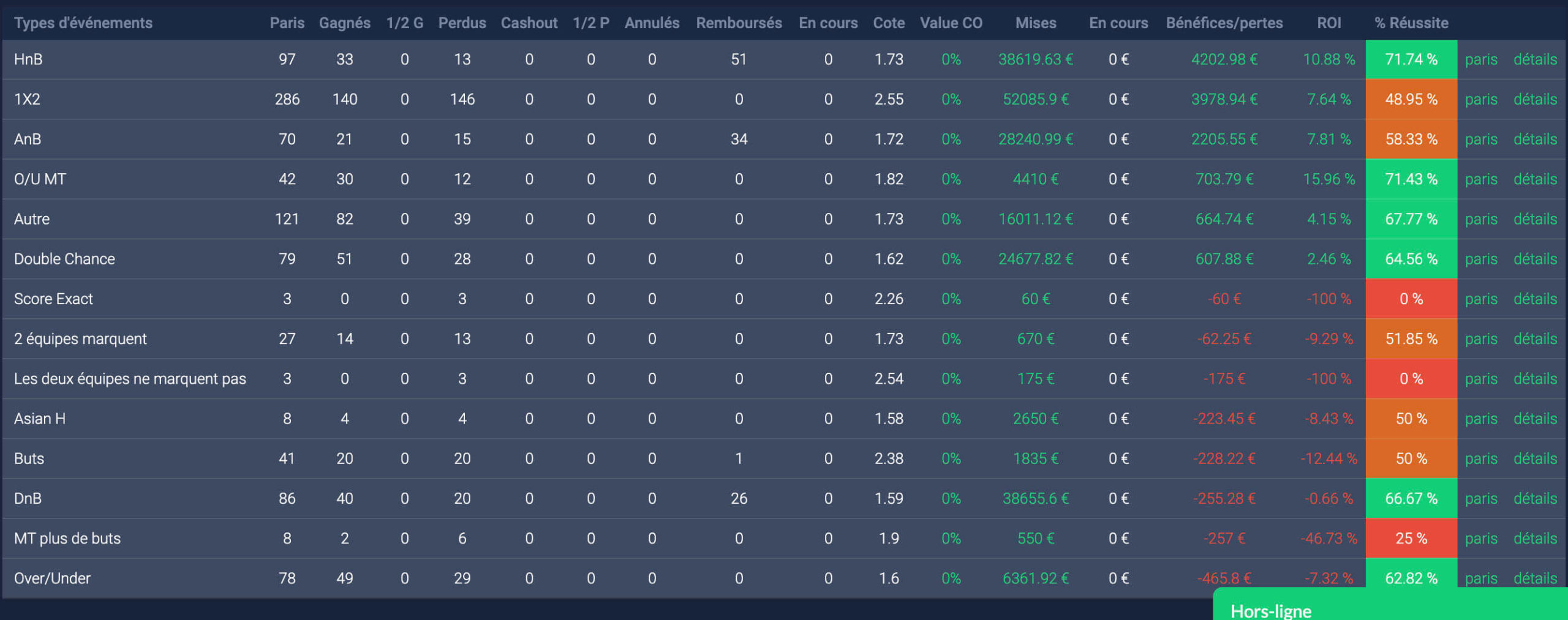Click Gagnés column header
Viewport: 1568px width, 620px height.
pos(344,23)
